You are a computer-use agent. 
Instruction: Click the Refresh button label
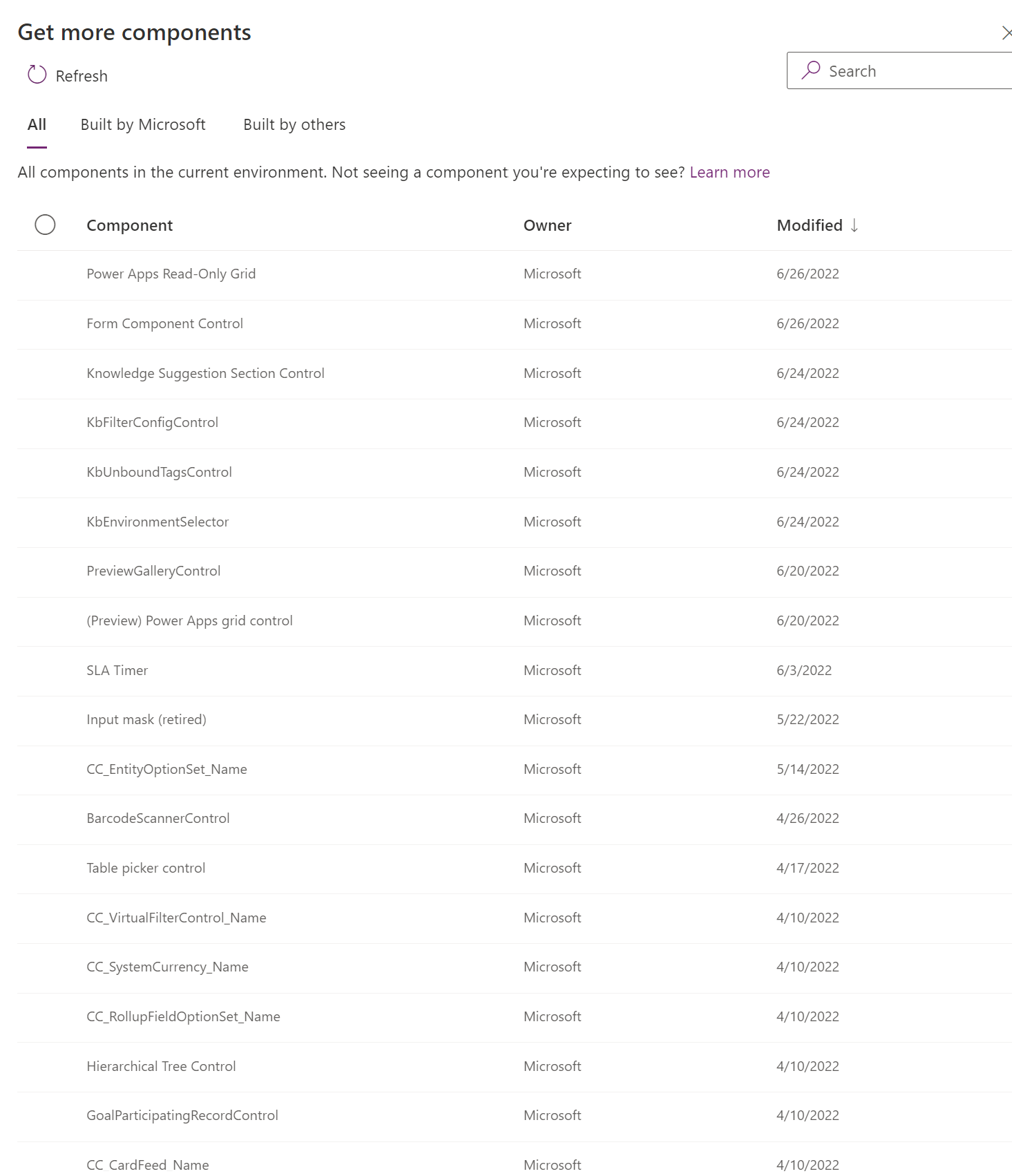82,76
